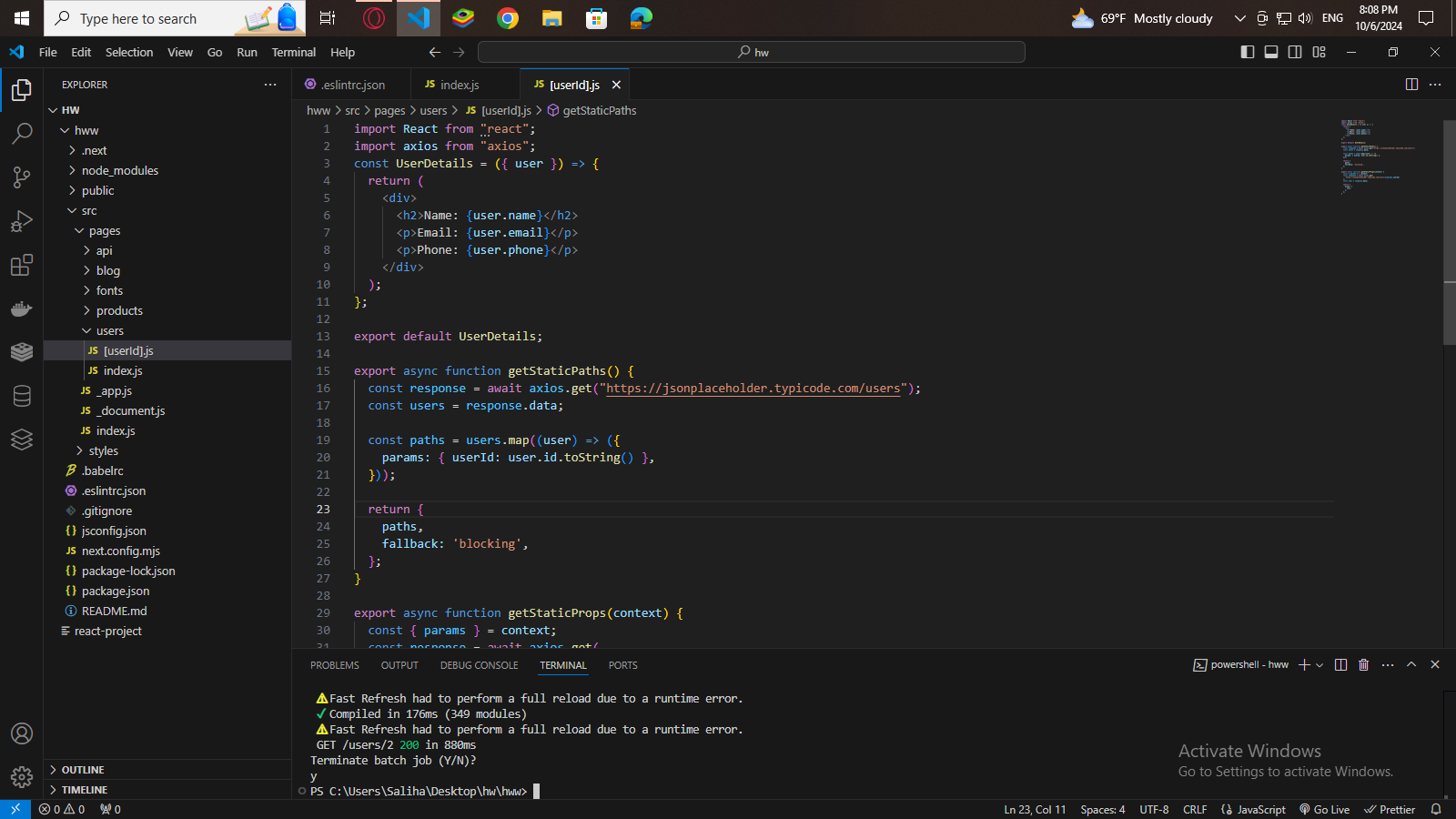The image size is (1456, 819).
Task: Open the Search view
Action: (22, 134)
